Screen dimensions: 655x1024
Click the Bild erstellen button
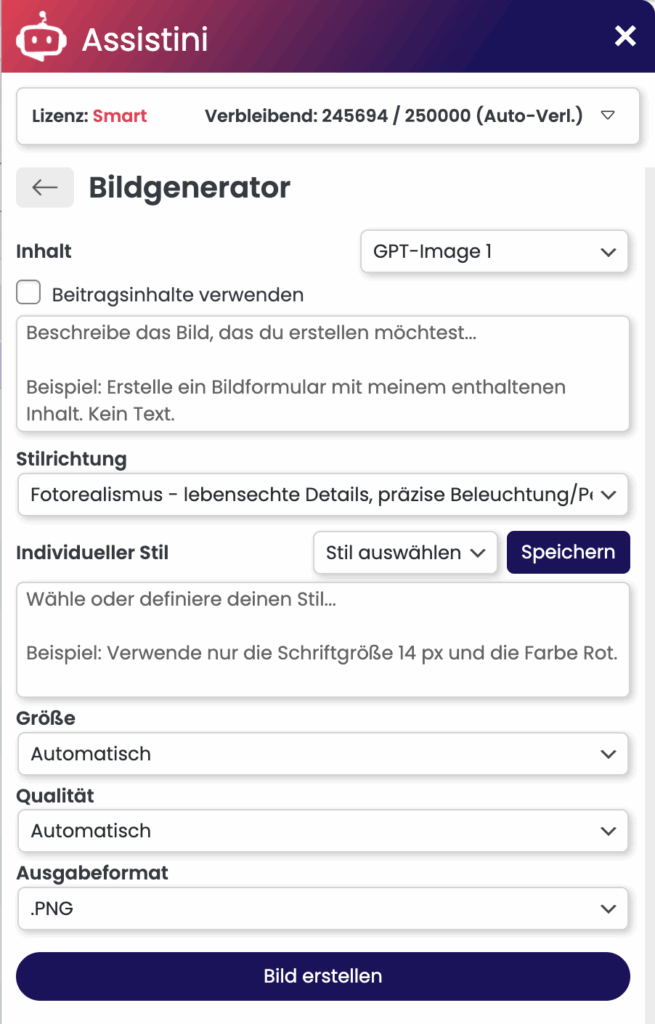323,975
